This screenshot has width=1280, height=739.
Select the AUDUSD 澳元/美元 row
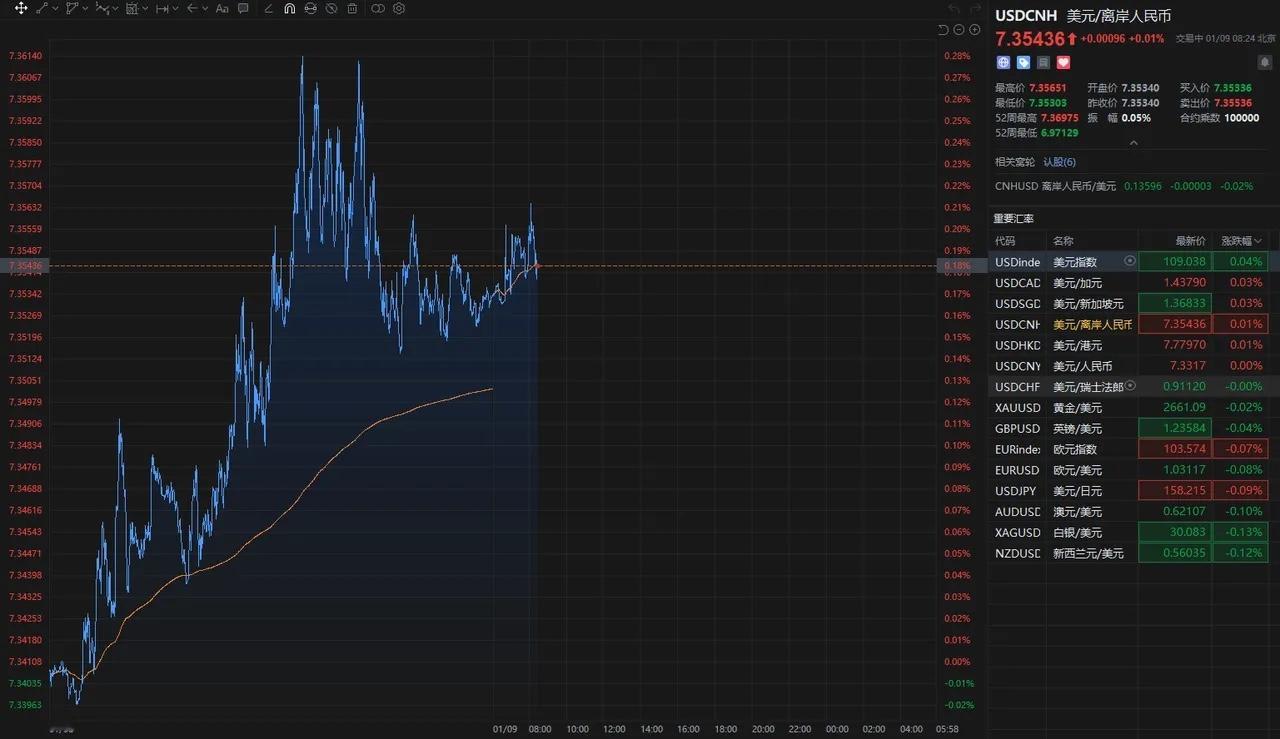click(1128, 511)
